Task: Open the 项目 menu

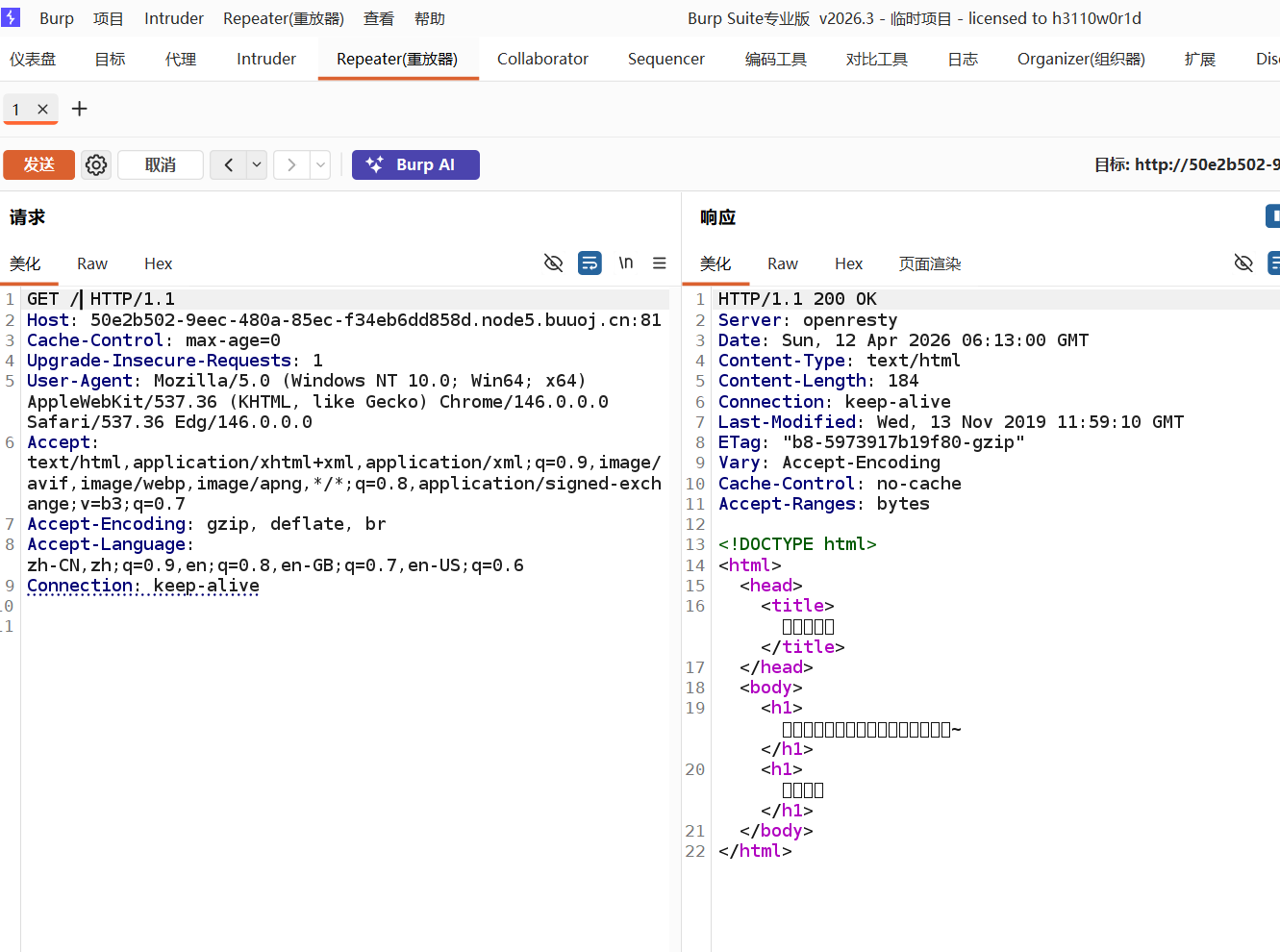Action: pyautogui.click(x=109, y=18)
